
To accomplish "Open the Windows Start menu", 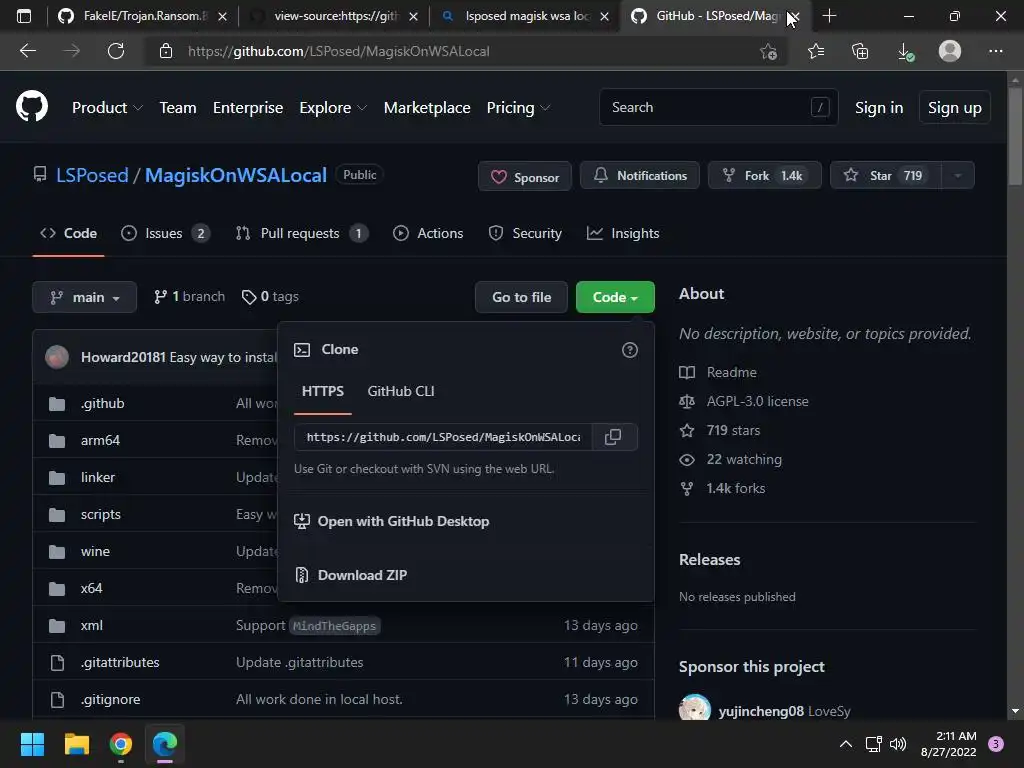I will click(x=32, y=744).
